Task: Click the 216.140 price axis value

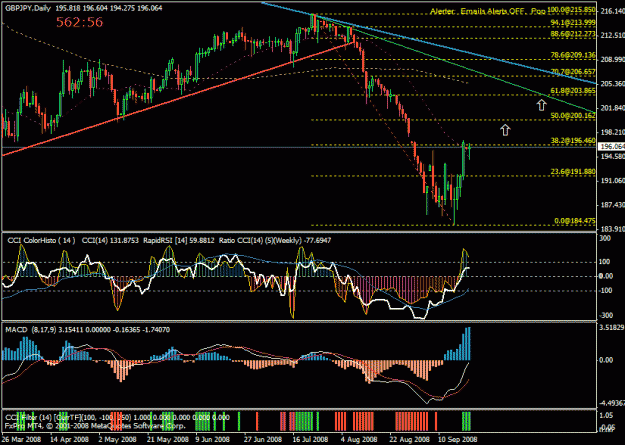Action: [x=613, y=12]
